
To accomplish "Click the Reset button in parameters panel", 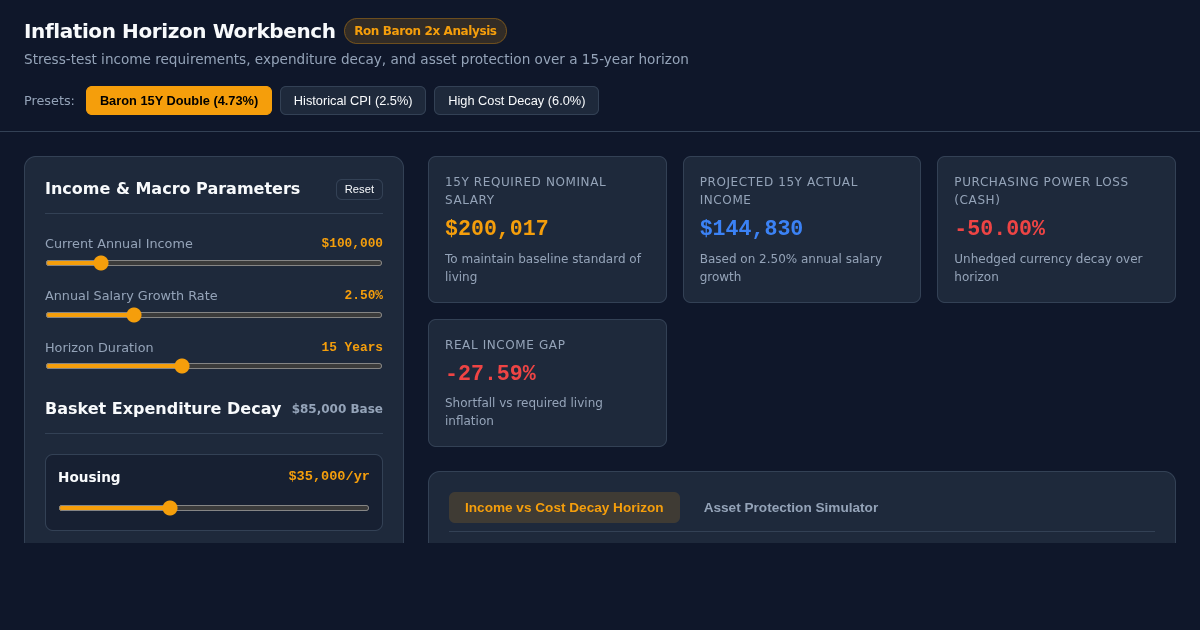I will (359, 189).
